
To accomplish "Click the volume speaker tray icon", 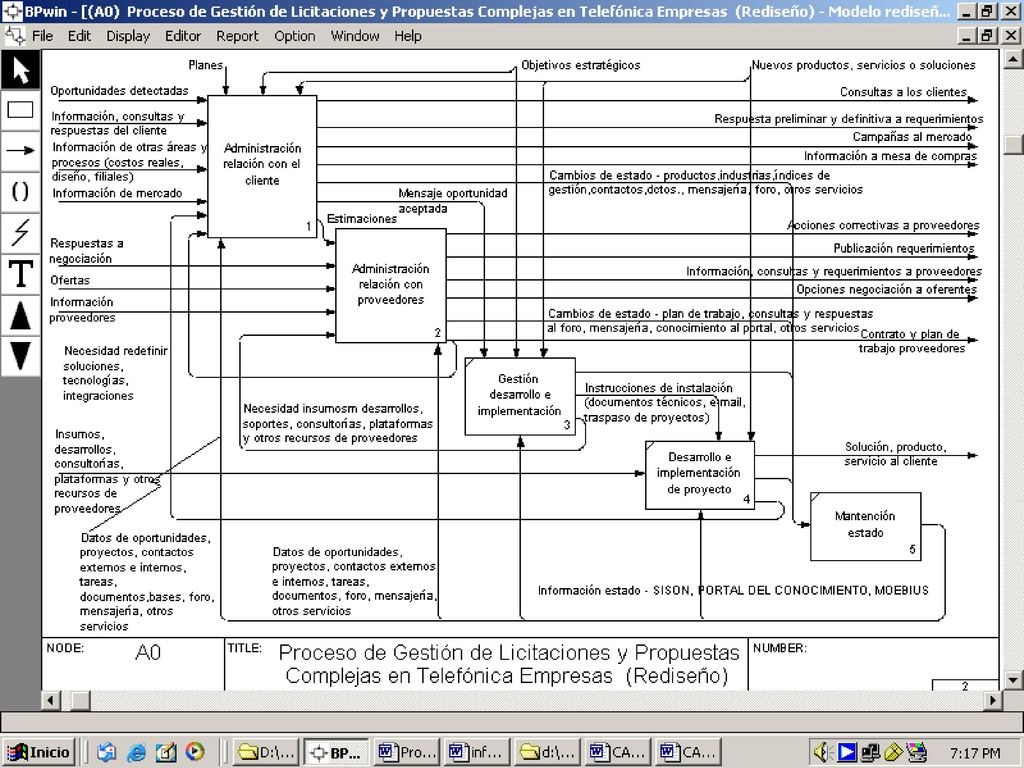I will (822, 752).
